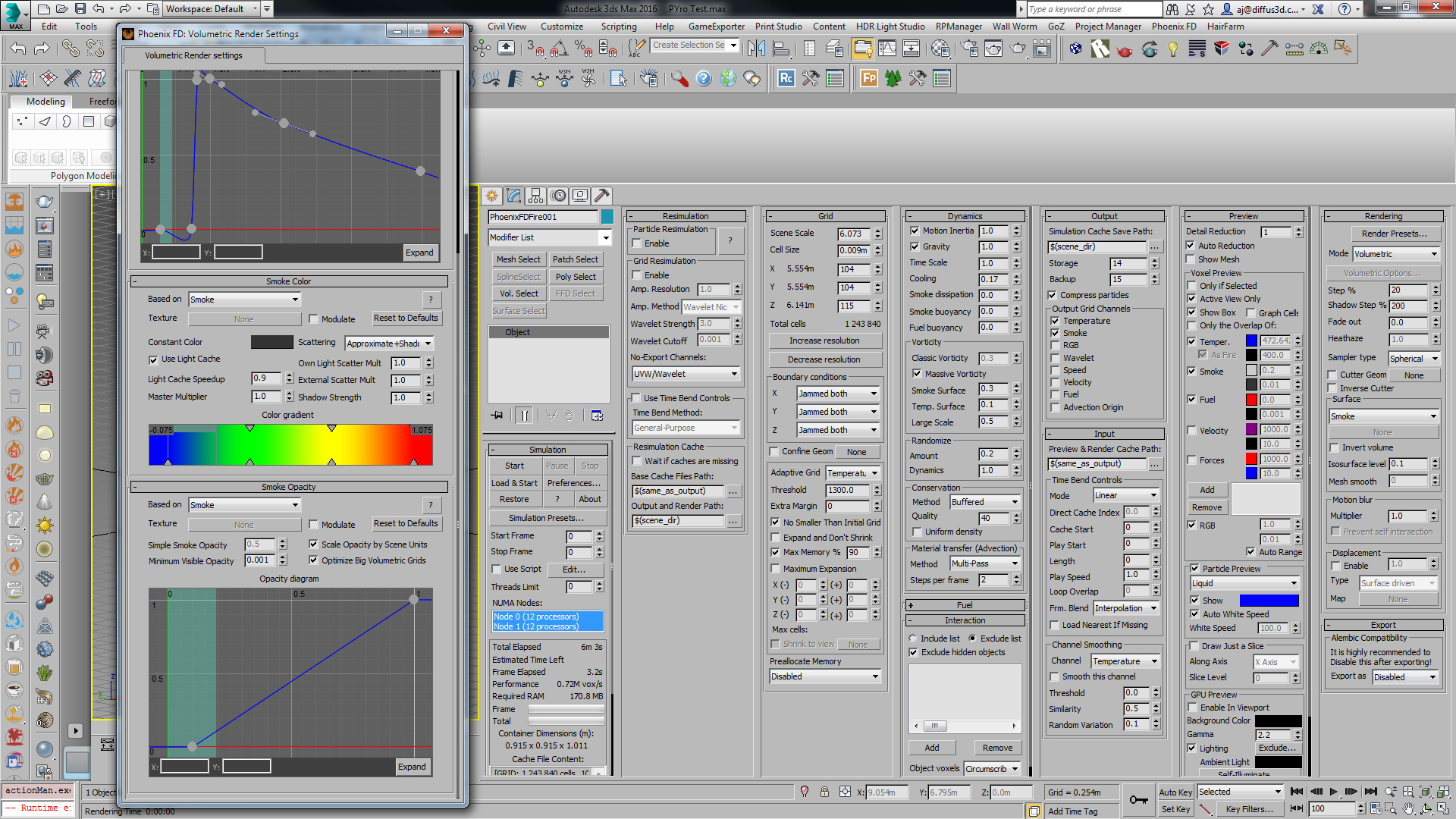The height and width of the screenshot is (819, 1456).
Task: Toggle the highlighted Scene Explorer icon
Action: coord(862,49)
